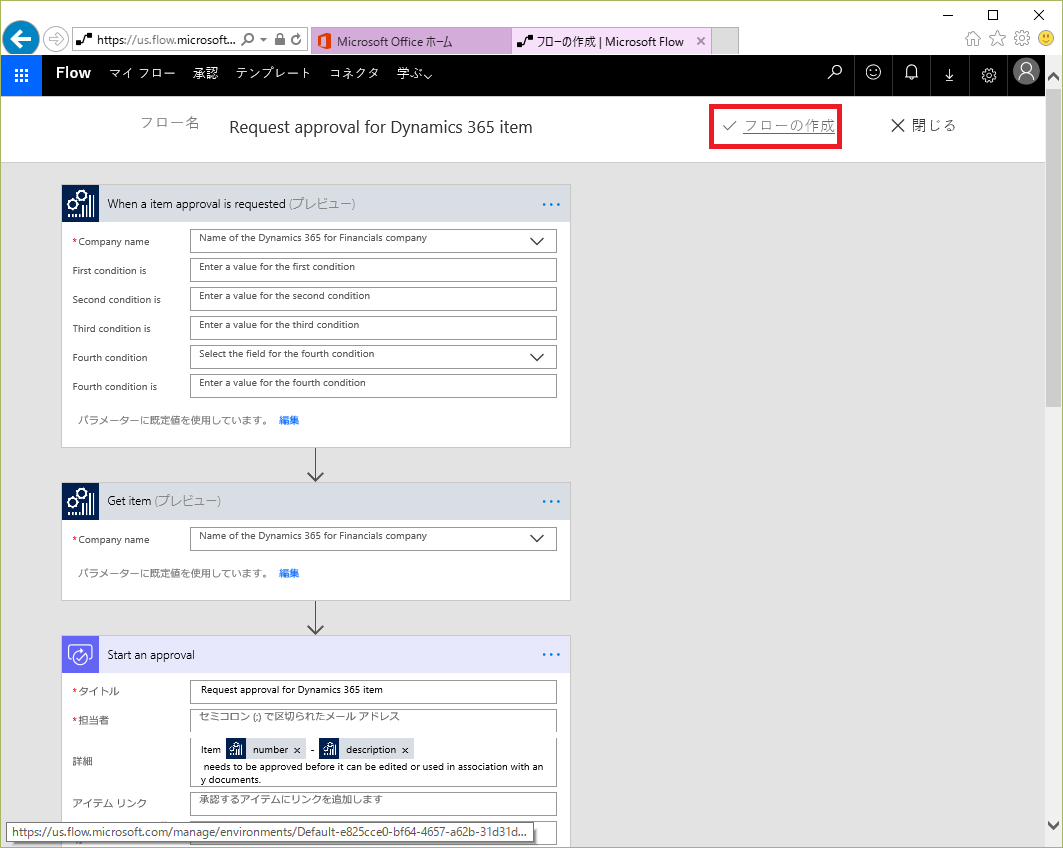This screenshot has width=1063, height=848.
Task: Open the ellipsis menu for the trigger card
Action: [551, 204]
